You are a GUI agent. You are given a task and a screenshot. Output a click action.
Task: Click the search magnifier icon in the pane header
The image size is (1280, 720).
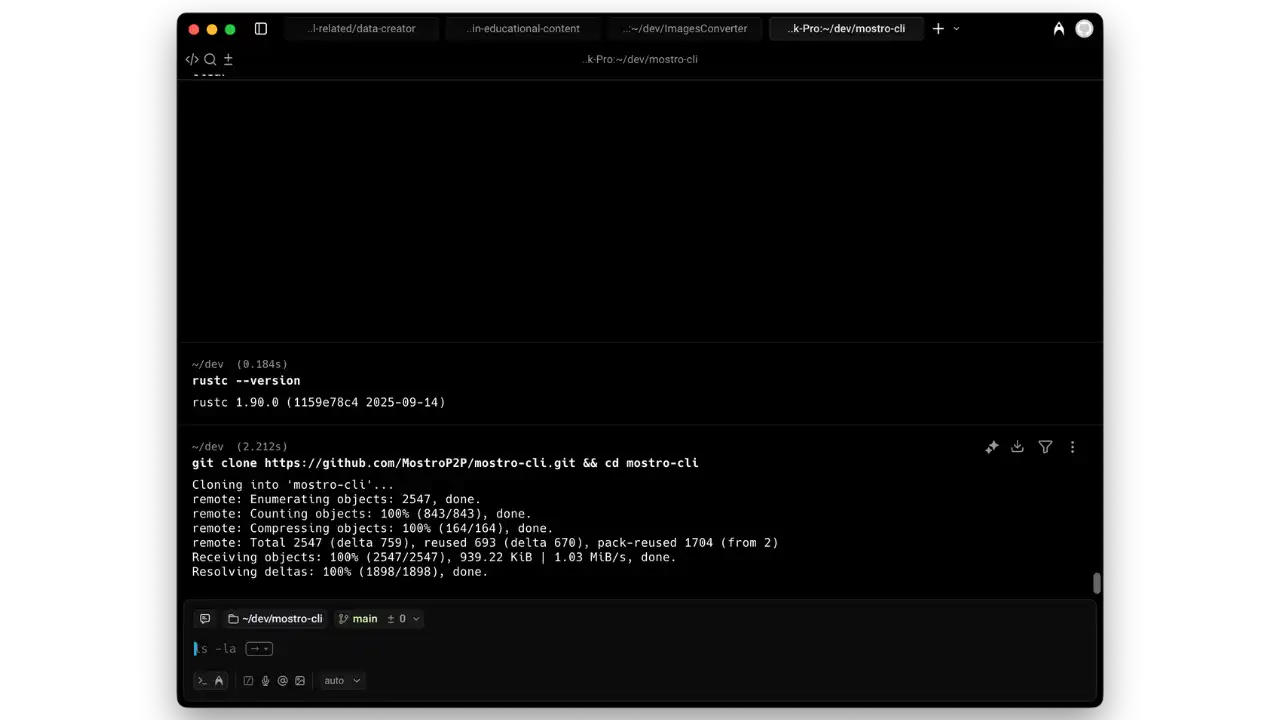point(210,59)
